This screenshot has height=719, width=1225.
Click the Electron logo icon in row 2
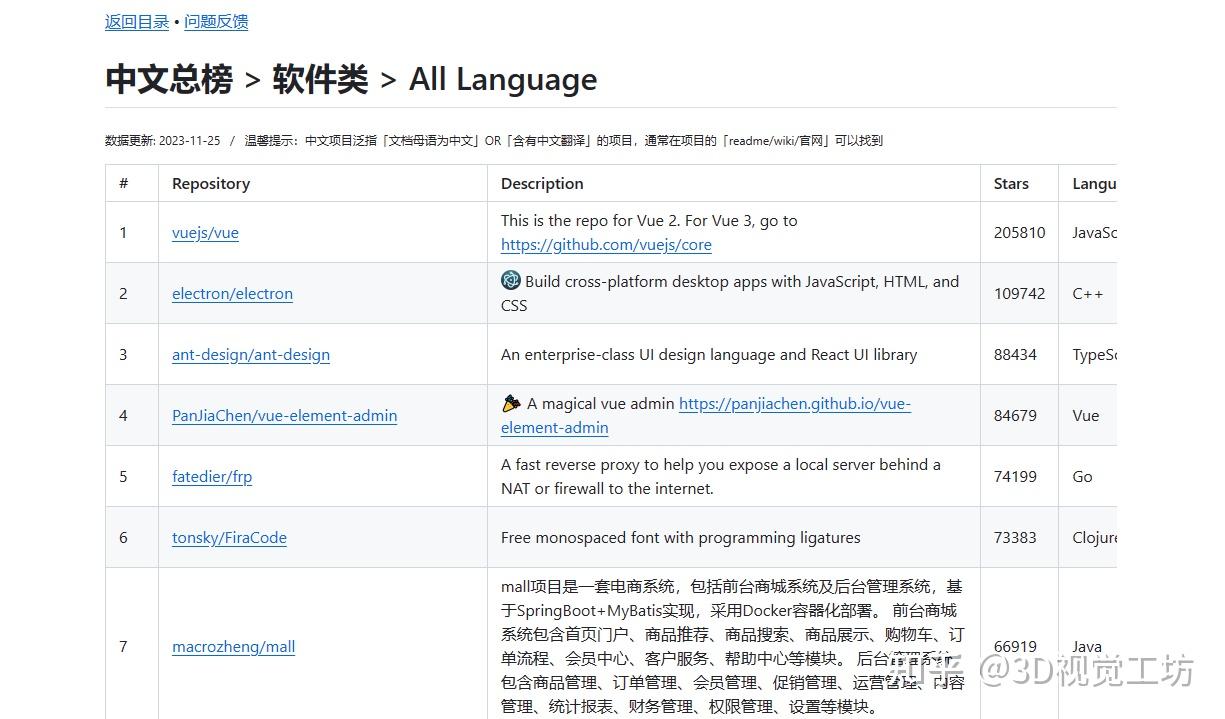click(x=510, y=281)
